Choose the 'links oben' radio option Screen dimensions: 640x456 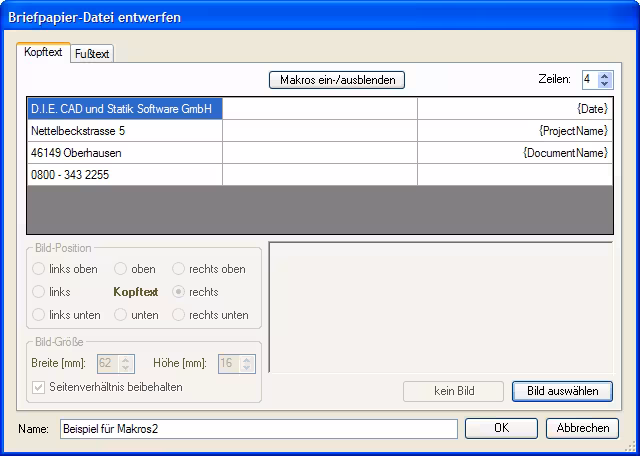[x=40, y=269]
